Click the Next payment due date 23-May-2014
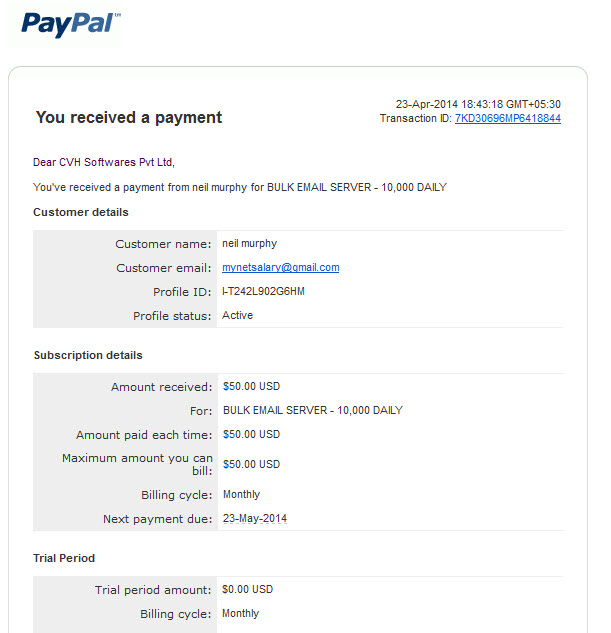The width and height of the screenshot is (611, 633). coord(255,518)
